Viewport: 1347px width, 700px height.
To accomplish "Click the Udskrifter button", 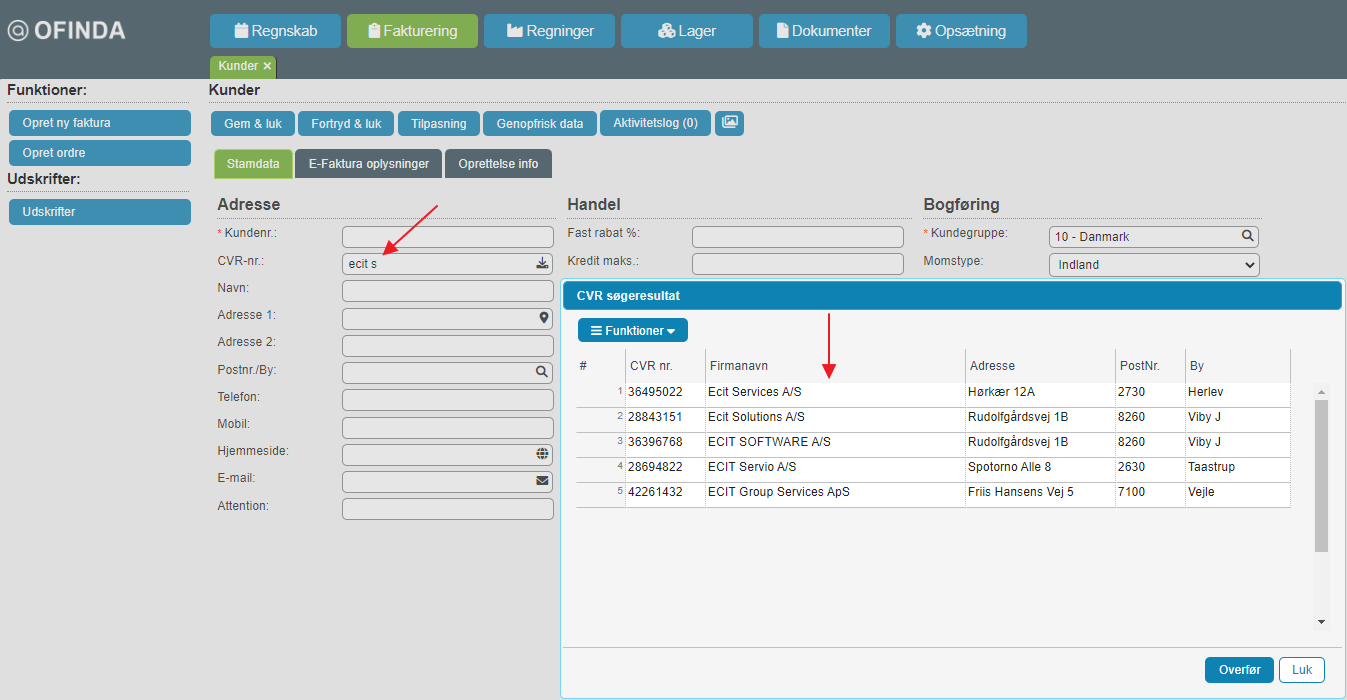I will pos(100,212).
